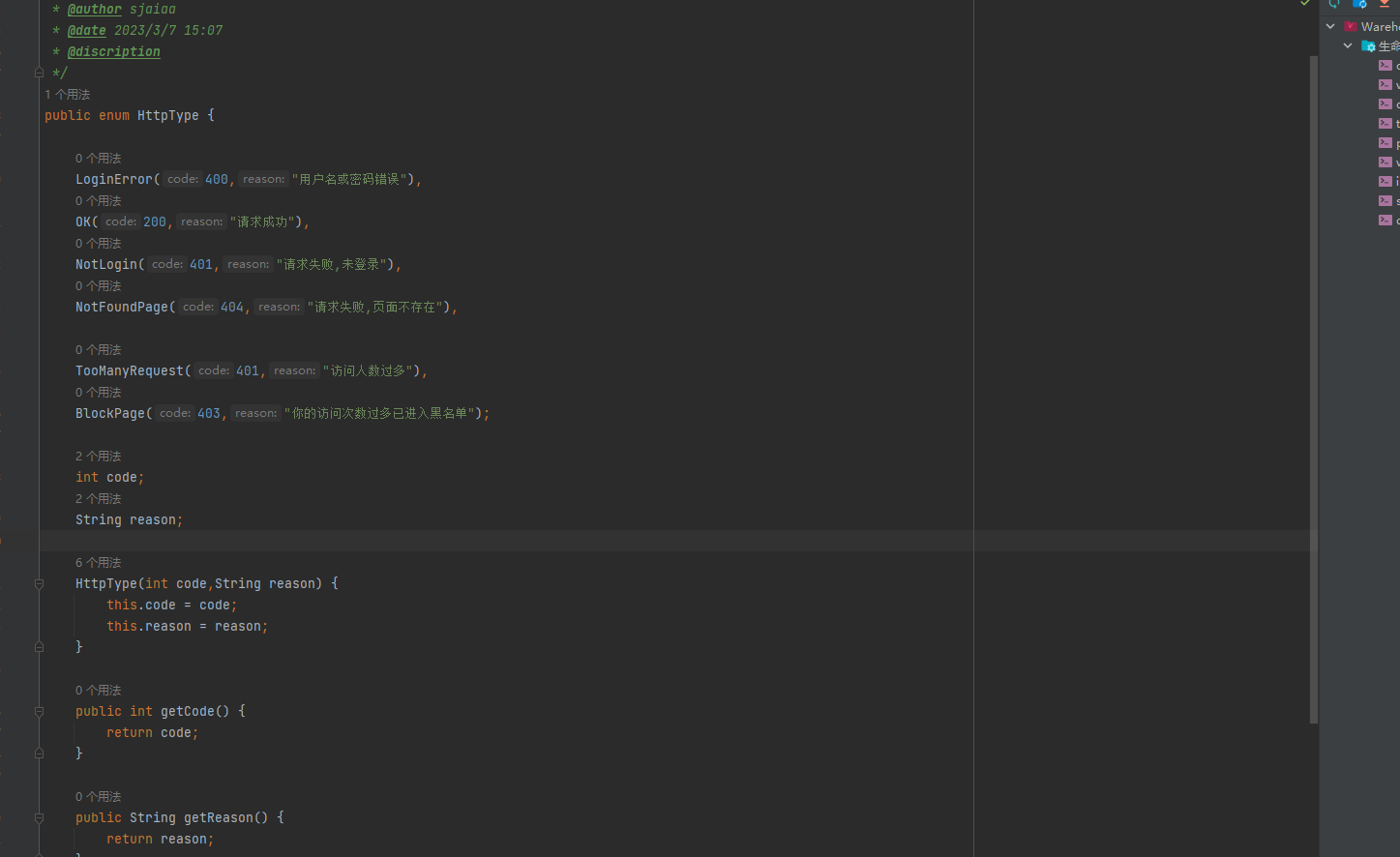This screenshot has height=857, width=1400.
Task: Place cursor on BlockPage enum constant
Action: pyautogui.click(x=110, y=413)
